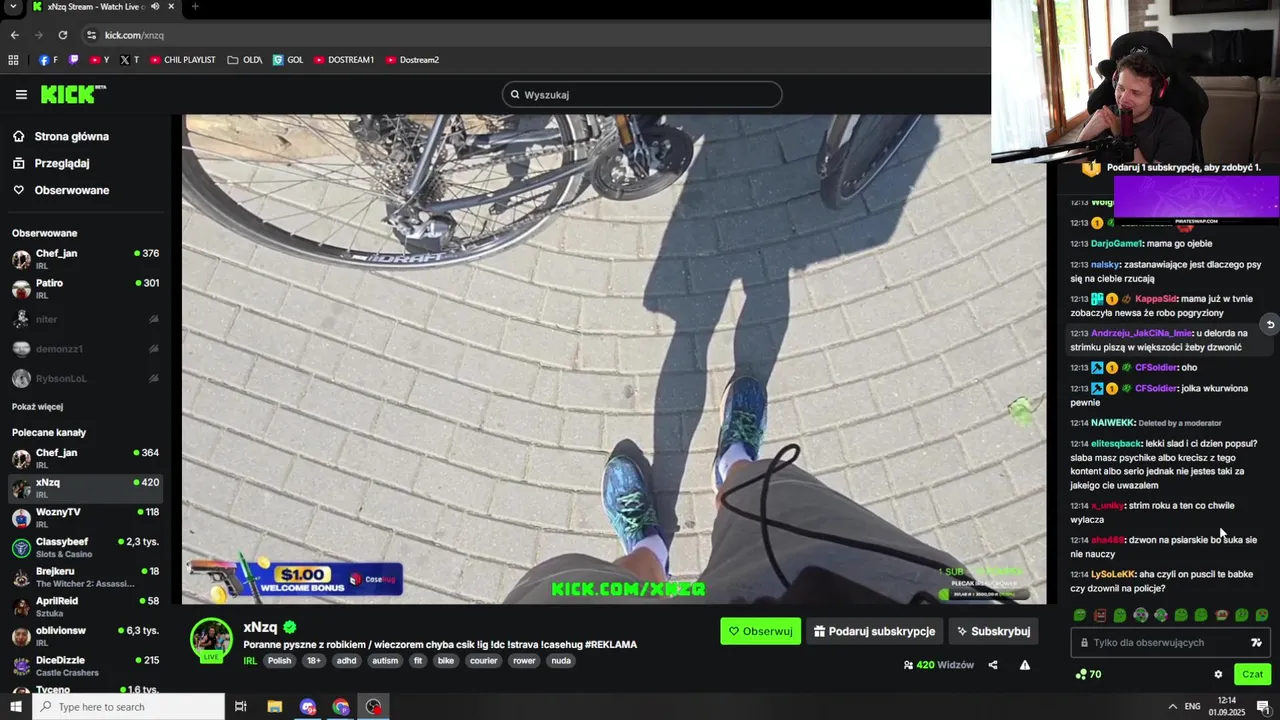Open offline channel RybsonLoL
Image resolution: width=1280 pixels, height=720 pixels.
point(86,379)
